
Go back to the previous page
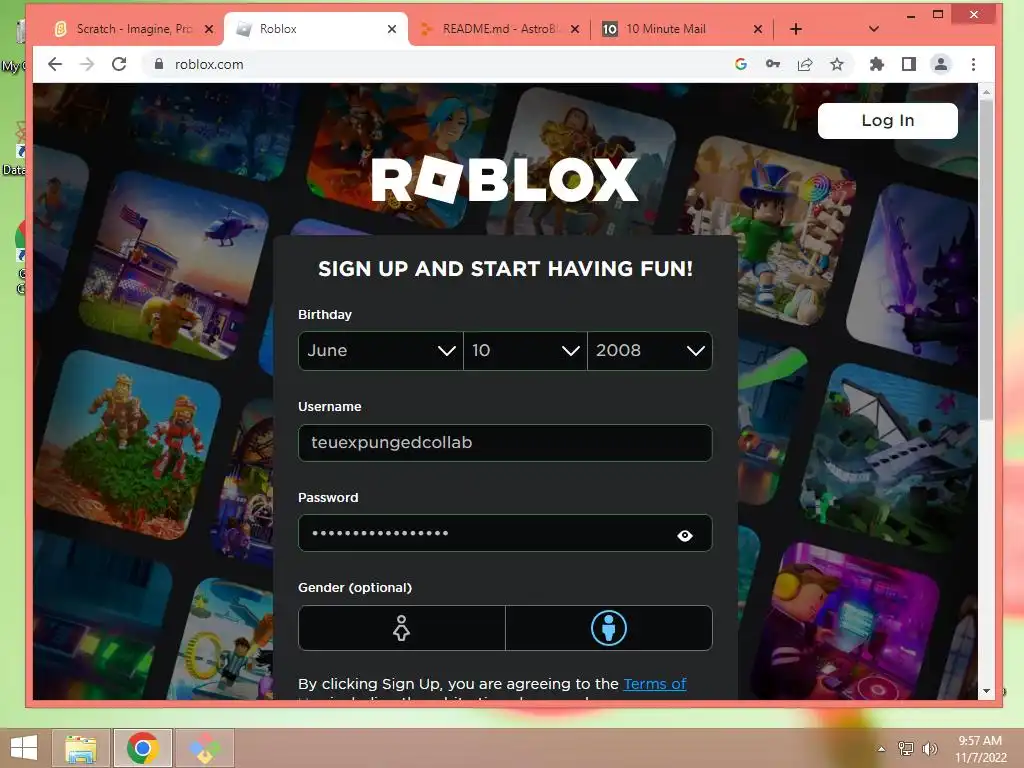click(x=55, y=64)
